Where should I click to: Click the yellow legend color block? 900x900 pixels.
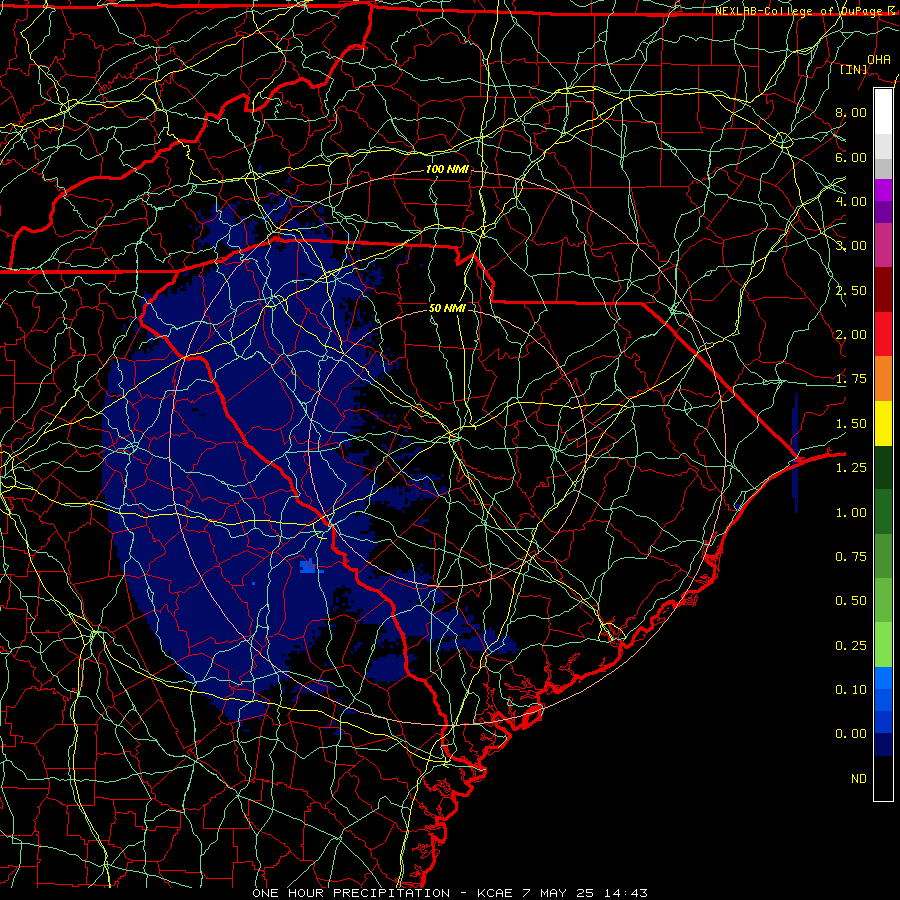point(883,423)
